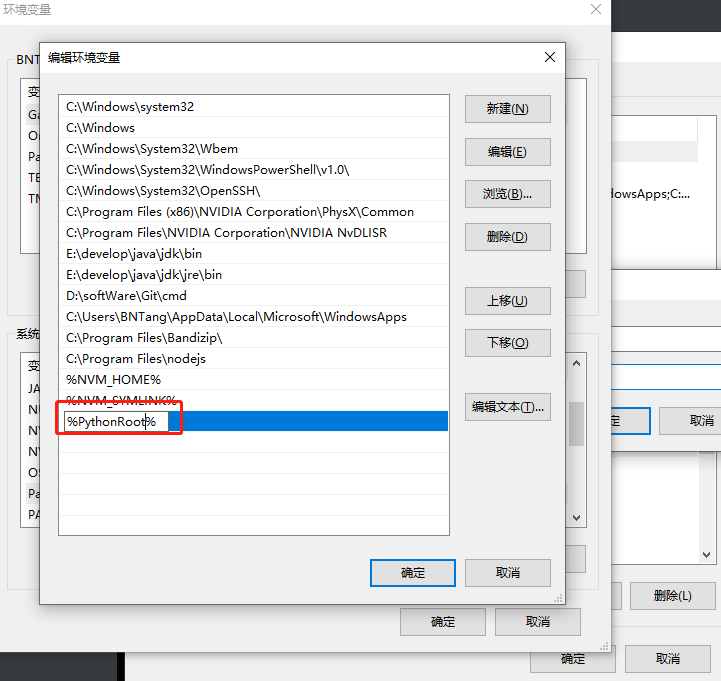Select the %NVM_HOME% entry

click(254, 380)
